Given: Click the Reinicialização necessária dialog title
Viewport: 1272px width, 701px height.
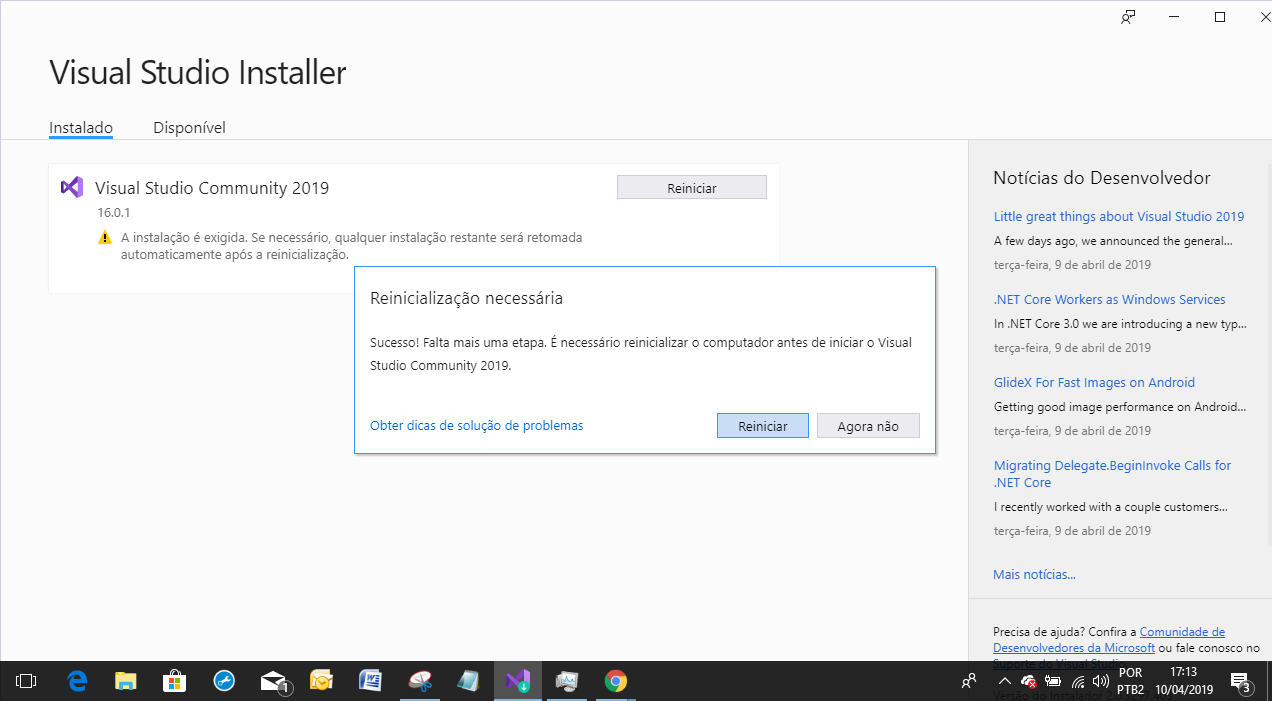Looking at the screenshot, I should [x=466, y=298].
